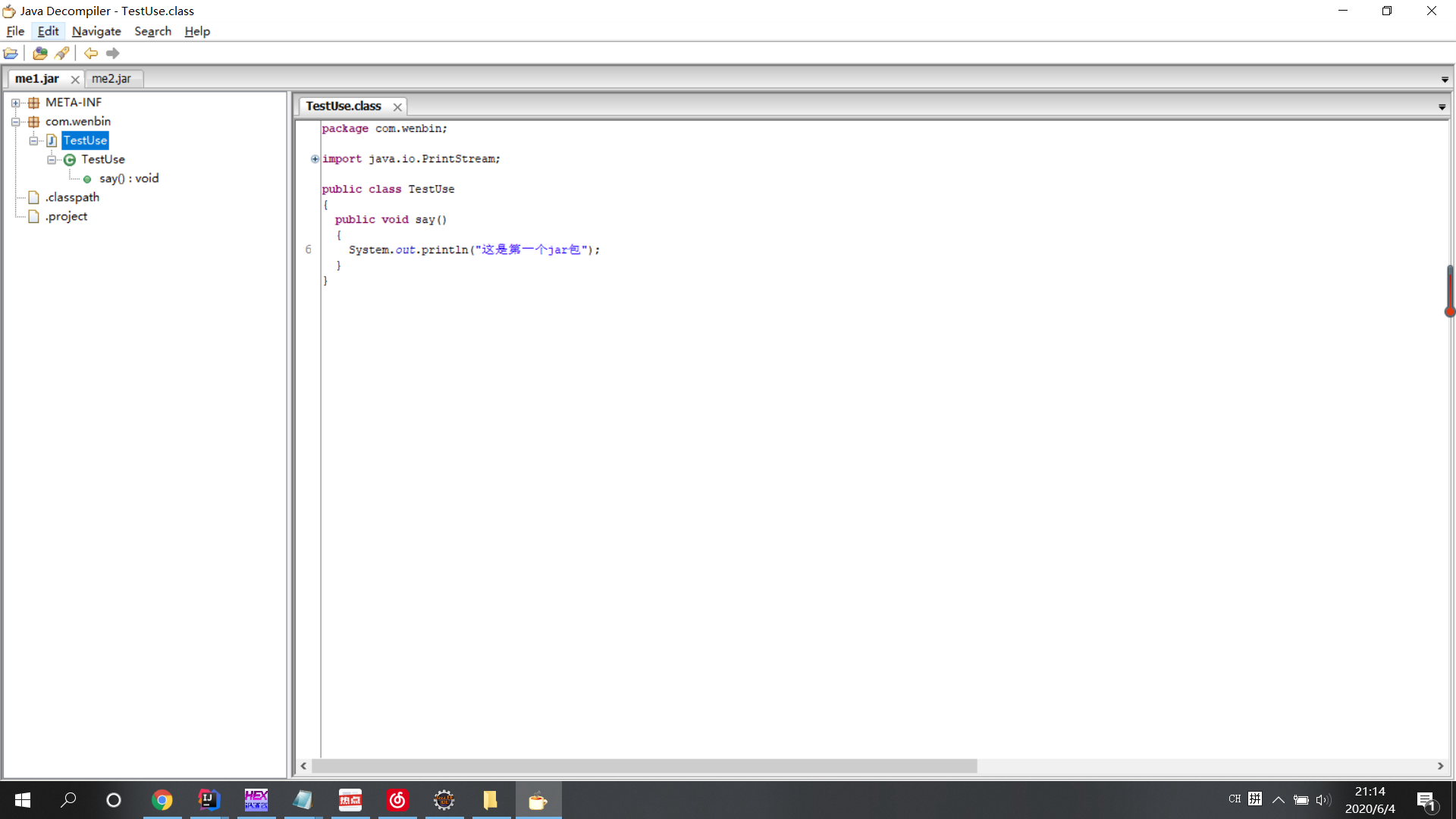The image size is (1456, 819).
Task: Expand the META-INF tree node
Action: tap(15, 103)
